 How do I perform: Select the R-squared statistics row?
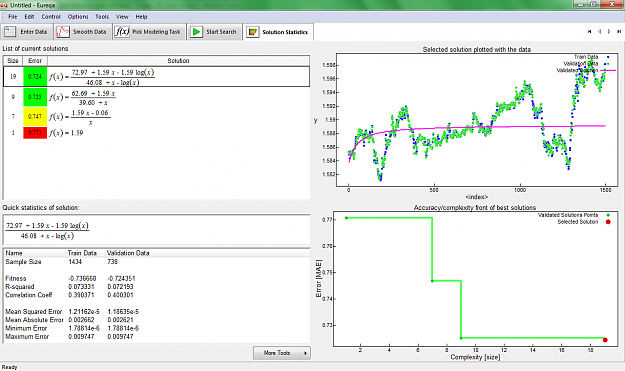coord(156,287)
